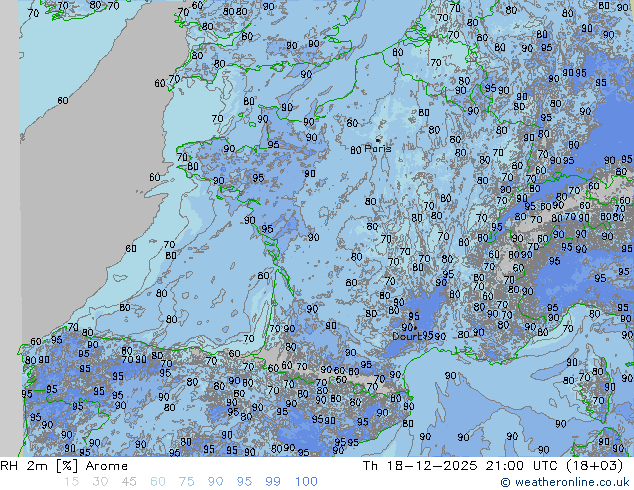
Task: Click the 80 contour label beside Paris
Action: 356,150
